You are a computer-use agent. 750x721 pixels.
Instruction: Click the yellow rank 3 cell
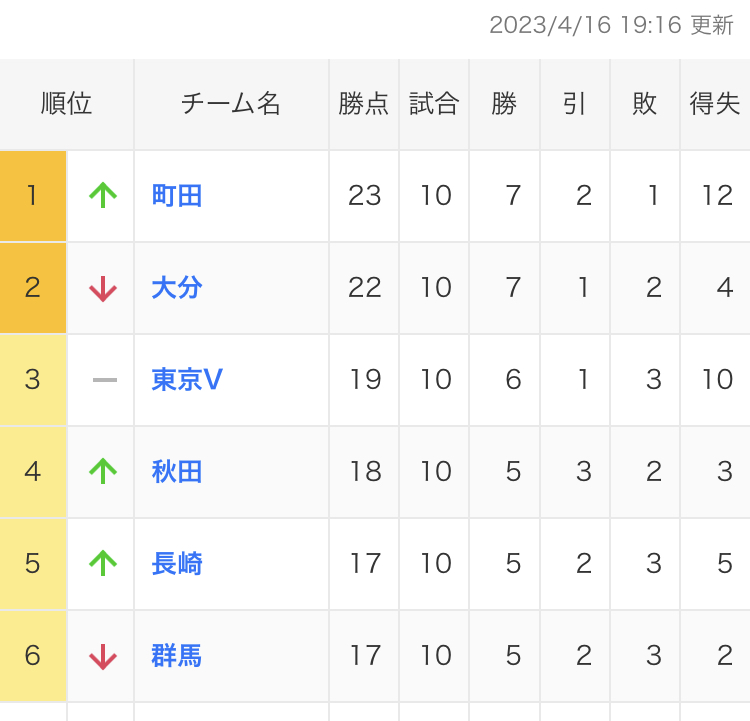pyautogui.click(x=33, y=380)
